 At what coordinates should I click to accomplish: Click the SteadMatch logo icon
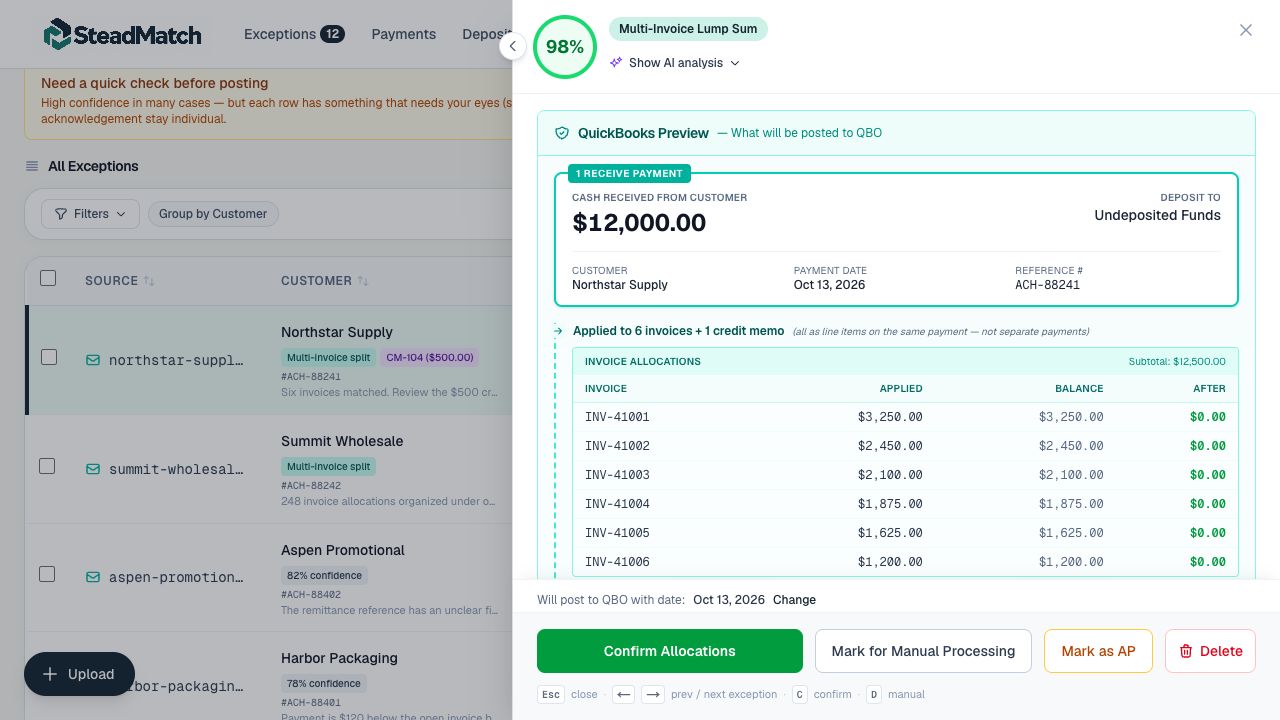pos(58,34)
